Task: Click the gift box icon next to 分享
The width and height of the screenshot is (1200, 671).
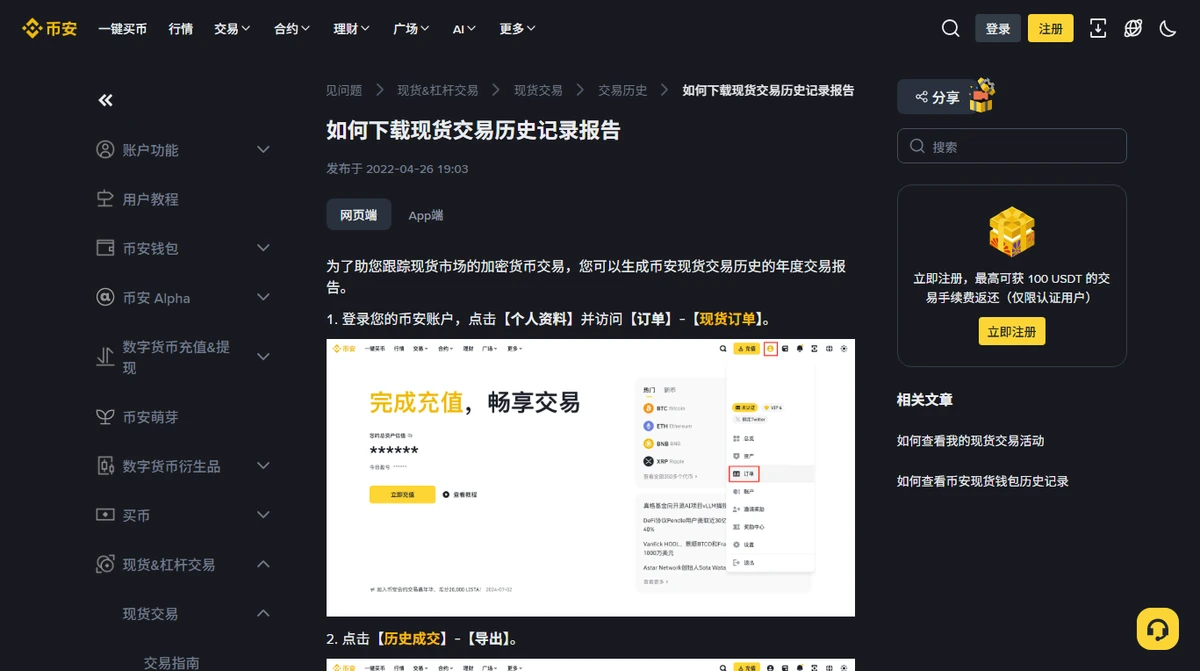Action: pos(981,95)
